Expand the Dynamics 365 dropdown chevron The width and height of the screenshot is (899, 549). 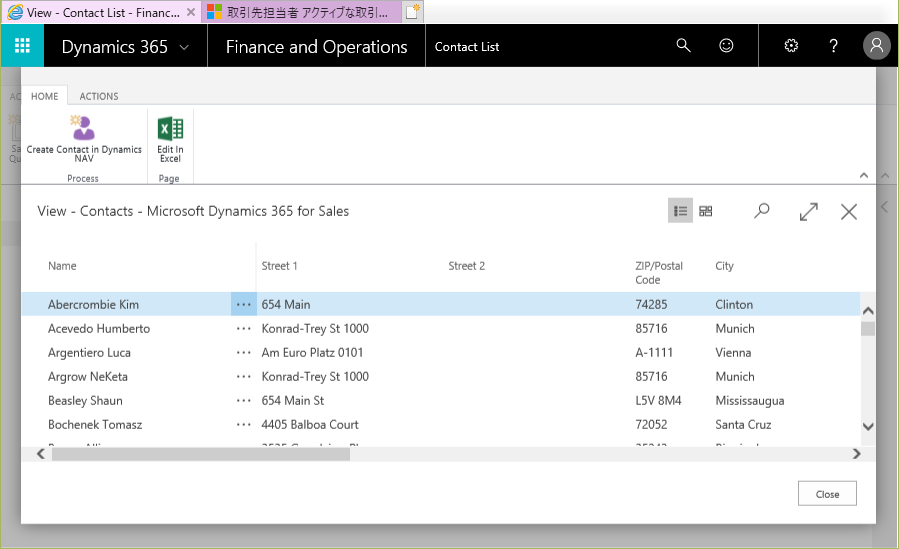click(x=184, y=47)
